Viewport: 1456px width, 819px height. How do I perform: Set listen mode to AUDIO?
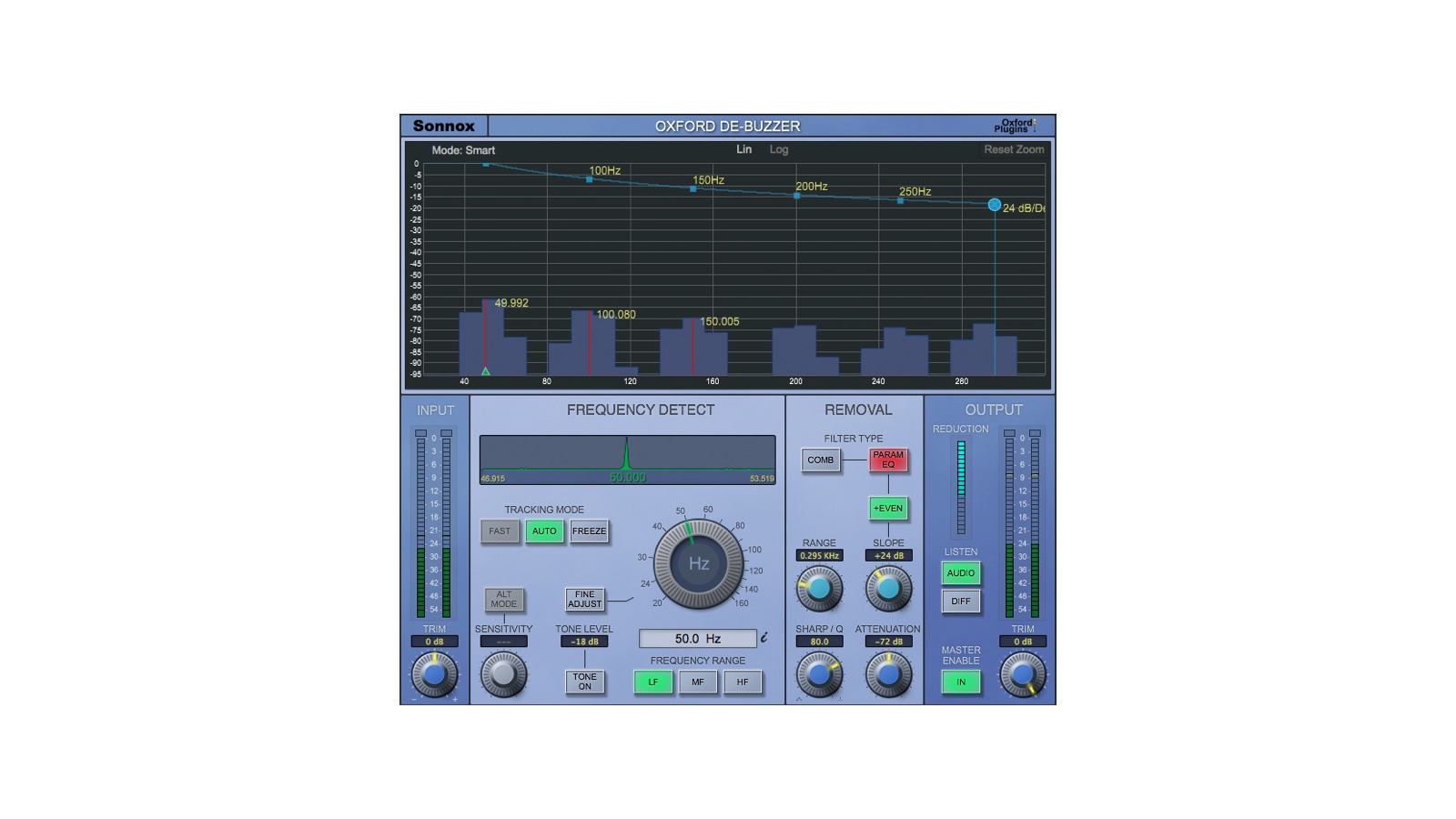(x=961, y=573)
